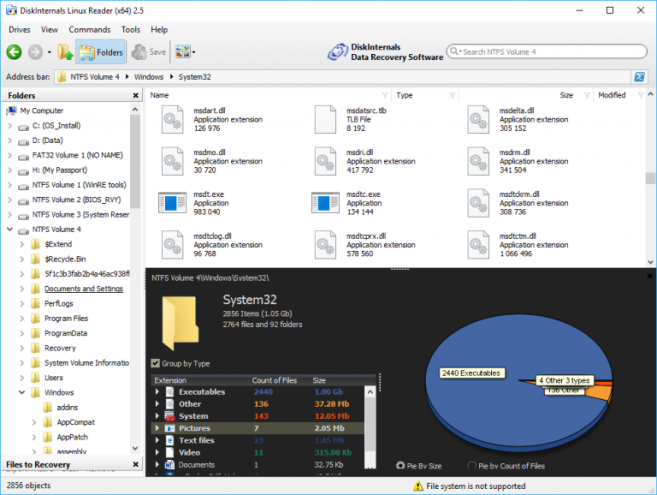Open the navigation history dropdown arrow
The width and height of the screenshot is (657, 495).
49,52
